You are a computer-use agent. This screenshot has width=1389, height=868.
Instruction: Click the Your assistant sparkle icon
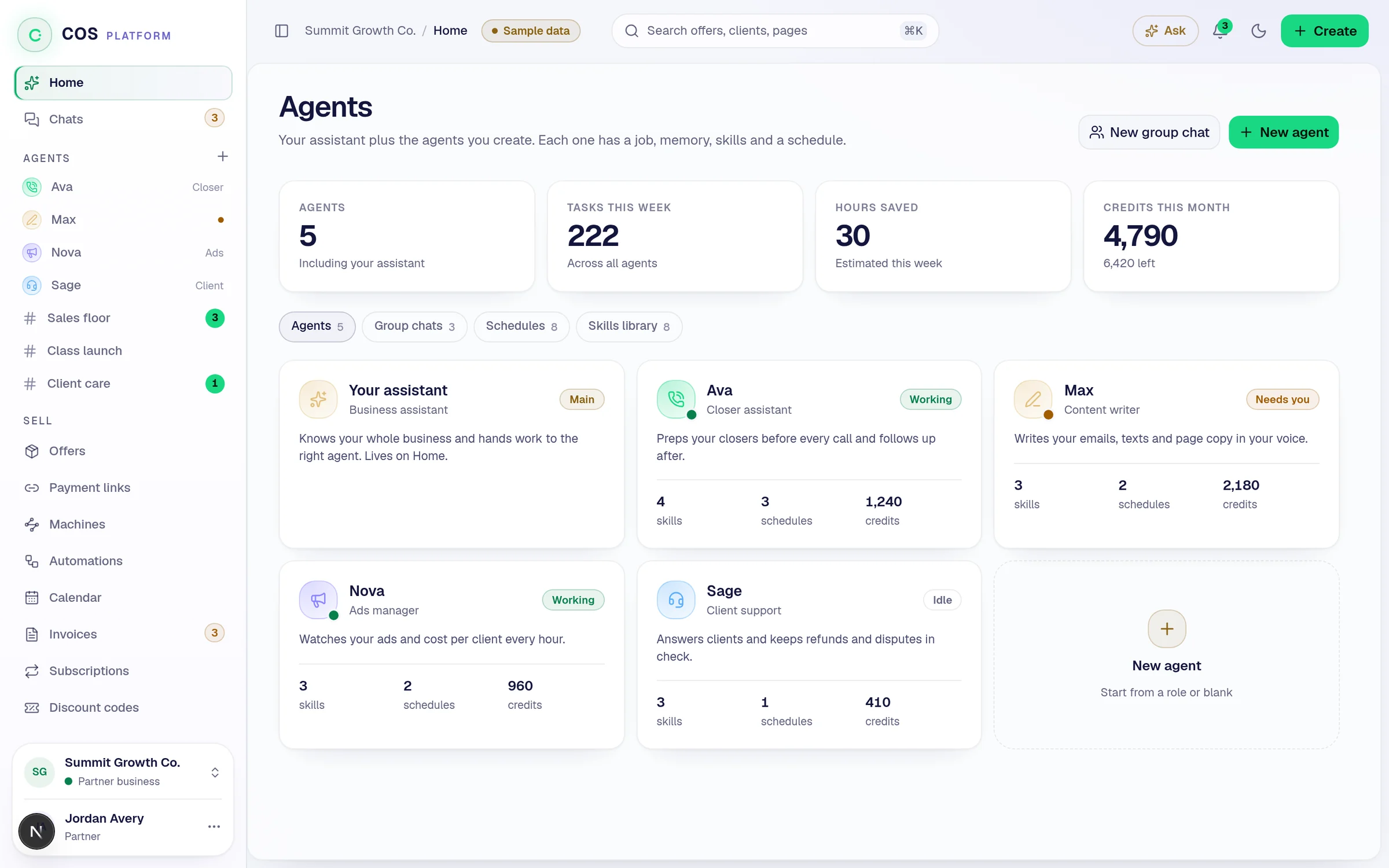(x=318, y=399)
